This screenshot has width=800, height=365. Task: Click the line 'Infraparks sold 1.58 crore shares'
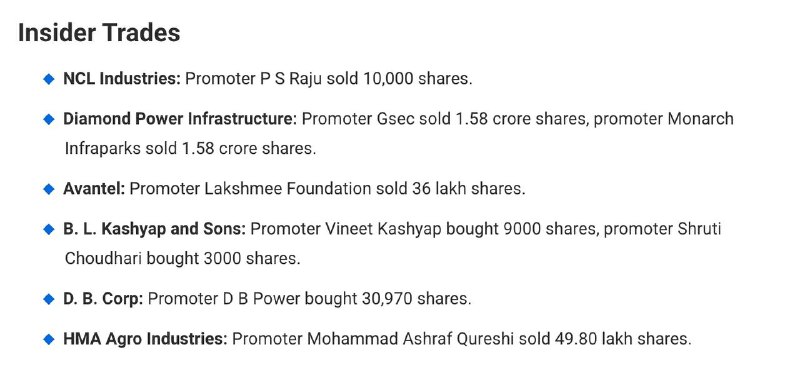(188, 149)
